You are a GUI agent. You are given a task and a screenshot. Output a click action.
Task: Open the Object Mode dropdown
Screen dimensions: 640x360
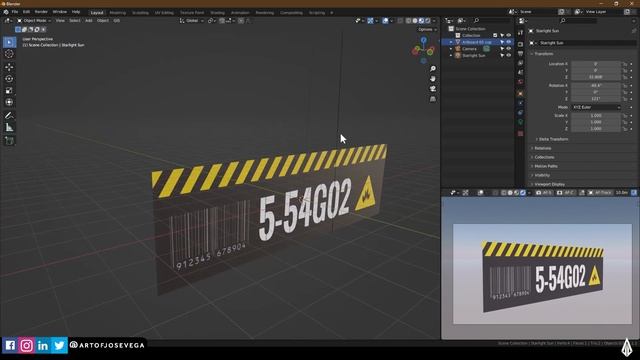pyautogui.click(x=33, y=20)
